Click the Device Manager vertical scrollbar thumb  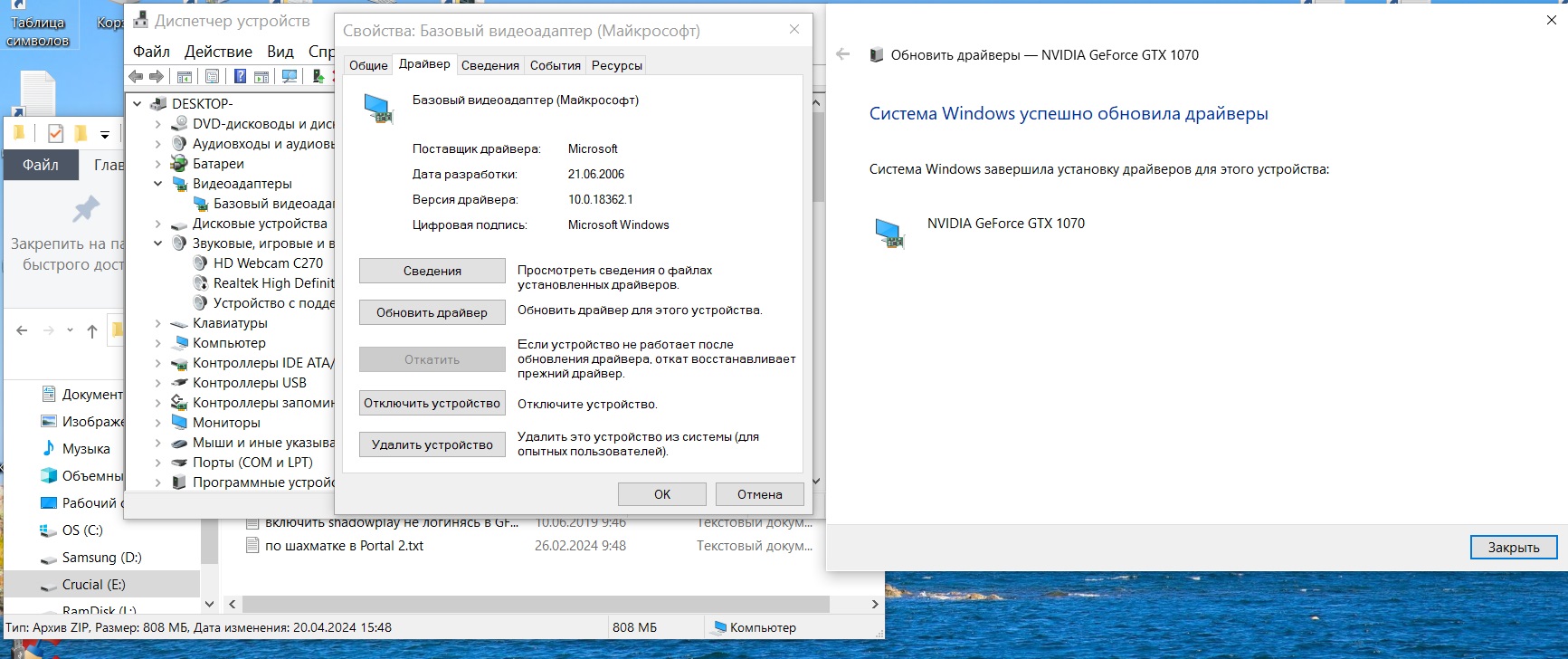click(817, 157)
